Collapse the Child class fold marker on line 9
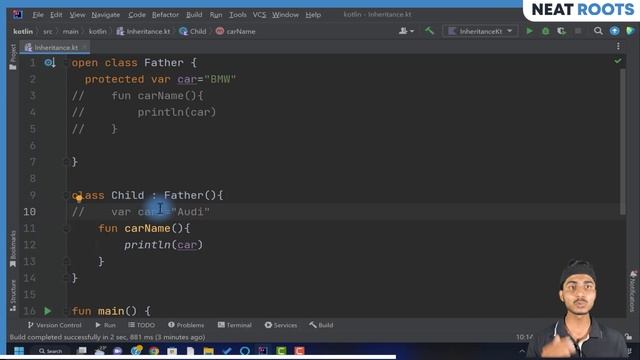Screen dimensions: 640x360 pos(66,196)
